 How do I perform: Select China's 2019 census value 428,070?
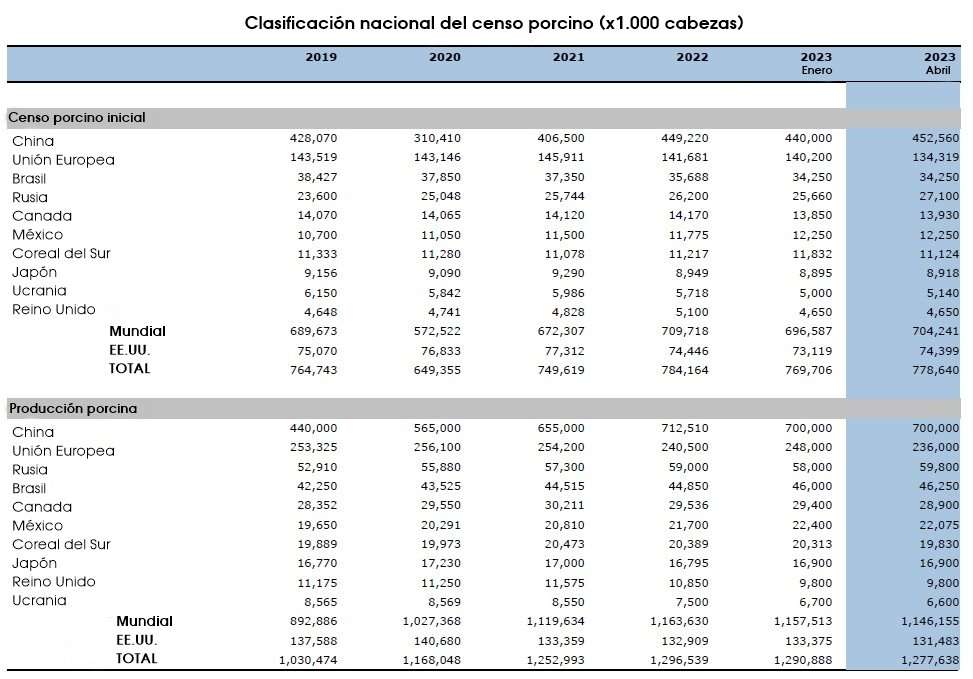[x=313, y=138]
